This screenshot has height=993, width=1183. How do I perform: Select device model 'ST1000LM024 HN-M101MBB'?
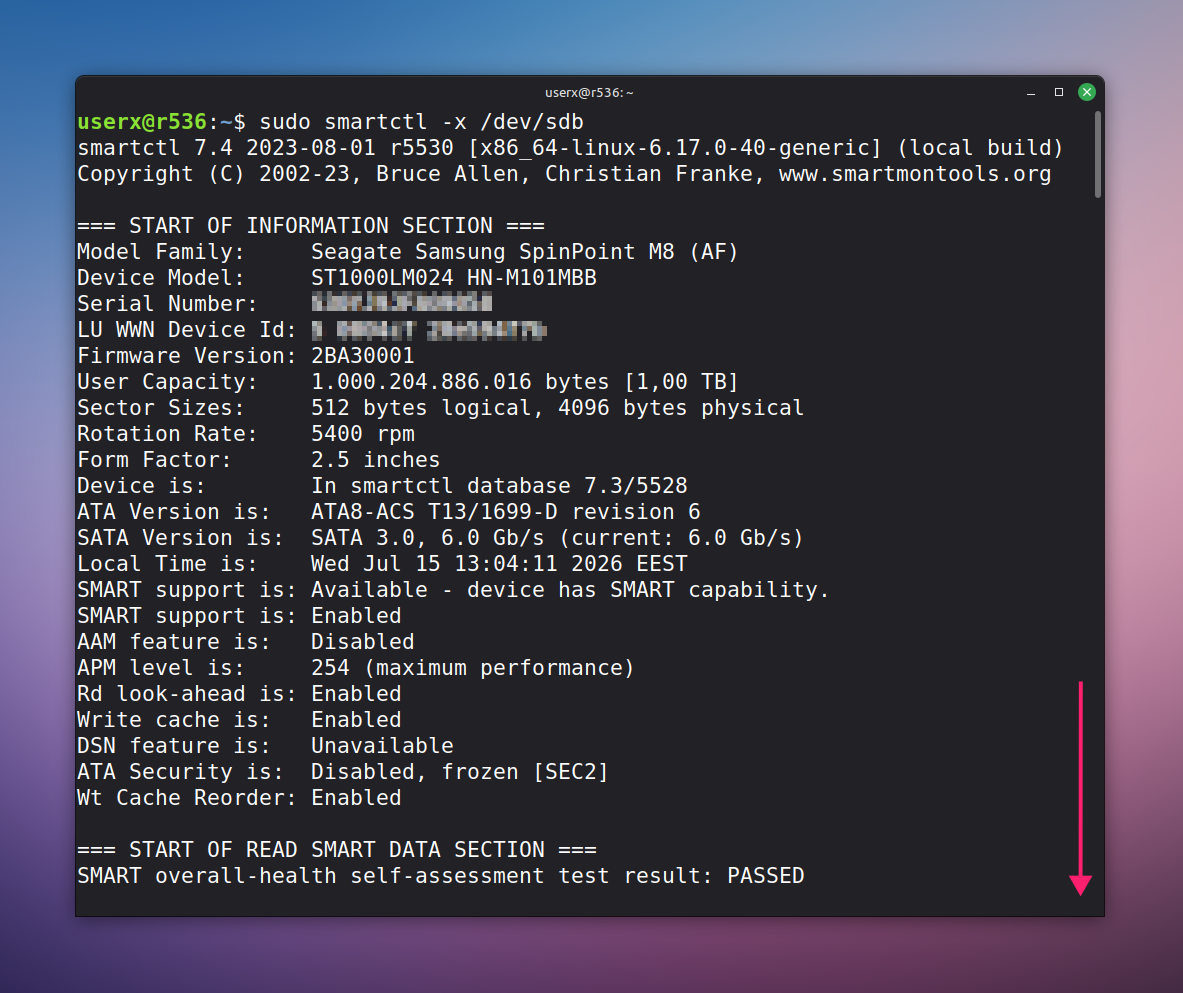click(x=453, y=278)
